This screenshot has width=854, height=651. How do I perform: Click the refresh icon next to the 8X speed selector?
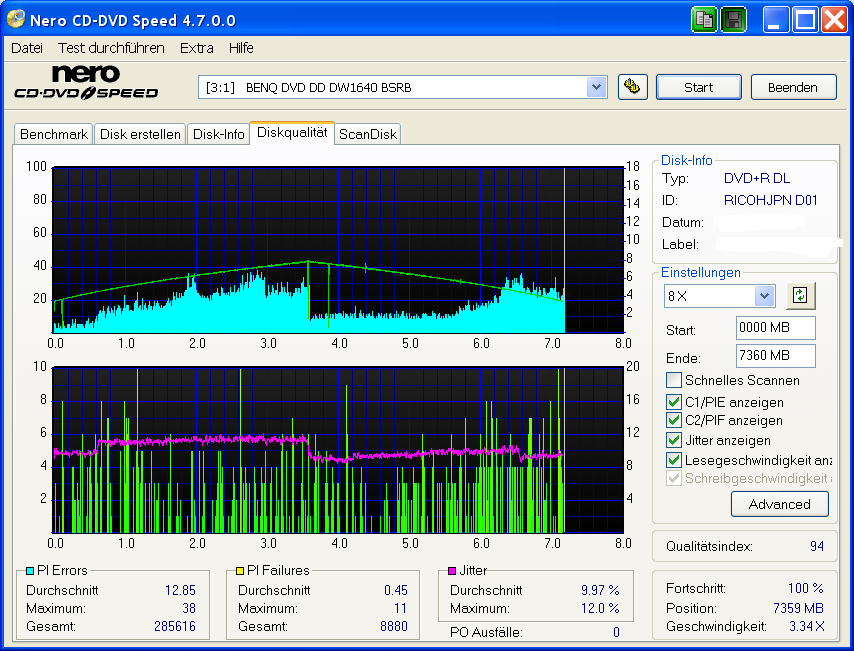click(x=799, y=295)
